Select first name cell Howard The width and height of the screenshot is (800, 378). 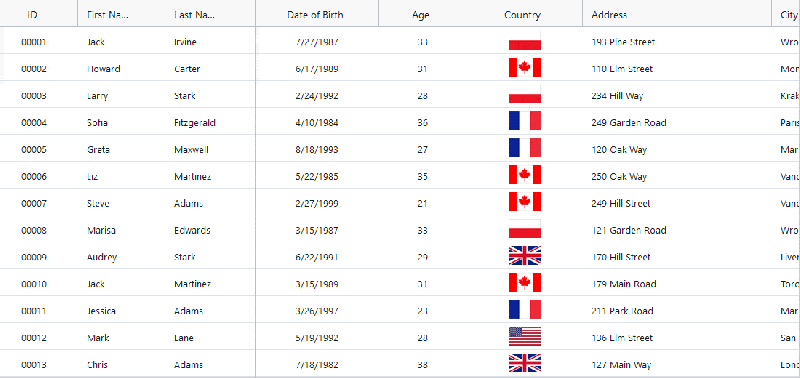tap(104, 69)
